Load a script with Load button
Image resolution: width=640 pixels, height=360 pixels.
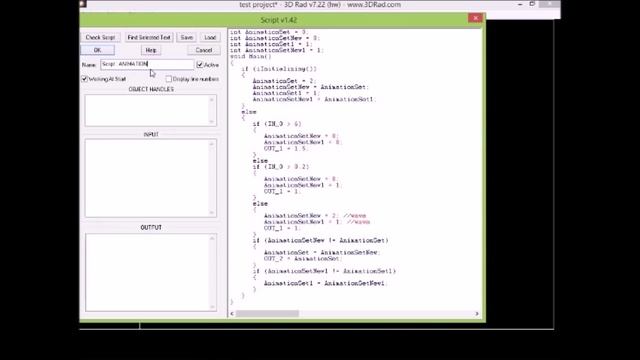[x=210, y=38]
